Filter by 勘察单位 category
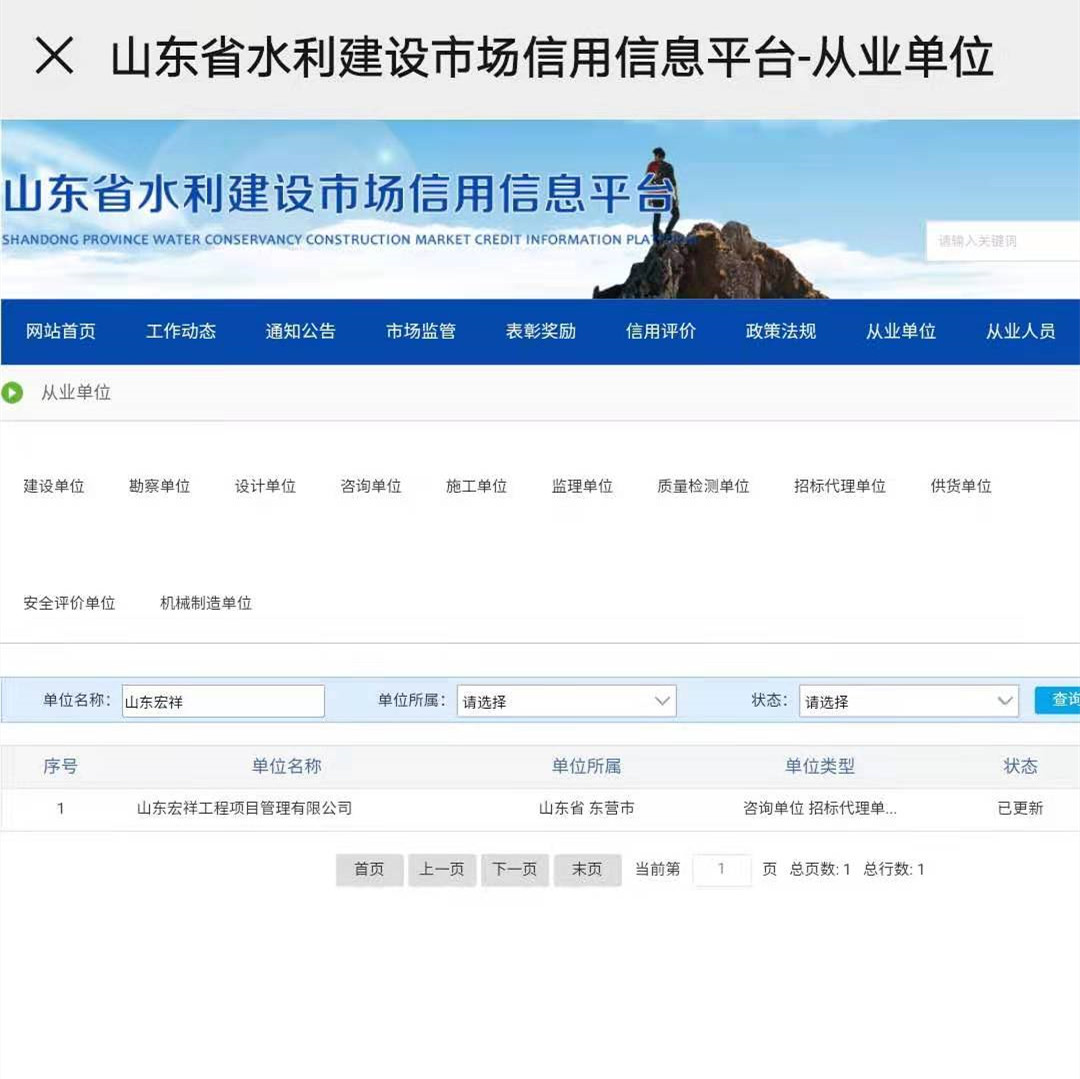This screenshot has height=1079, width=1080. coord(159,486)
